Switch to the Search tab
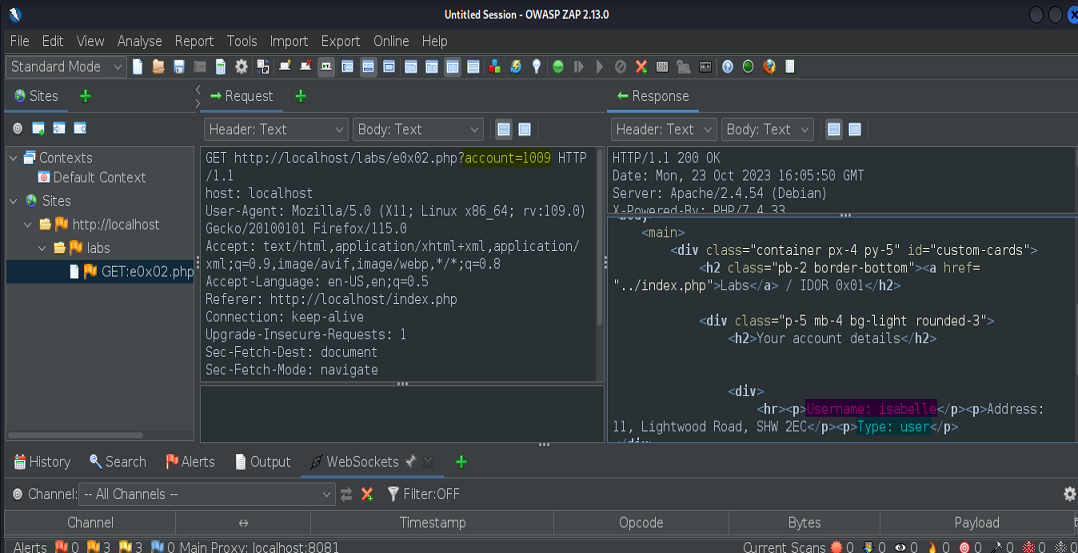The image size is (1078, 553). tap(118, 462)
